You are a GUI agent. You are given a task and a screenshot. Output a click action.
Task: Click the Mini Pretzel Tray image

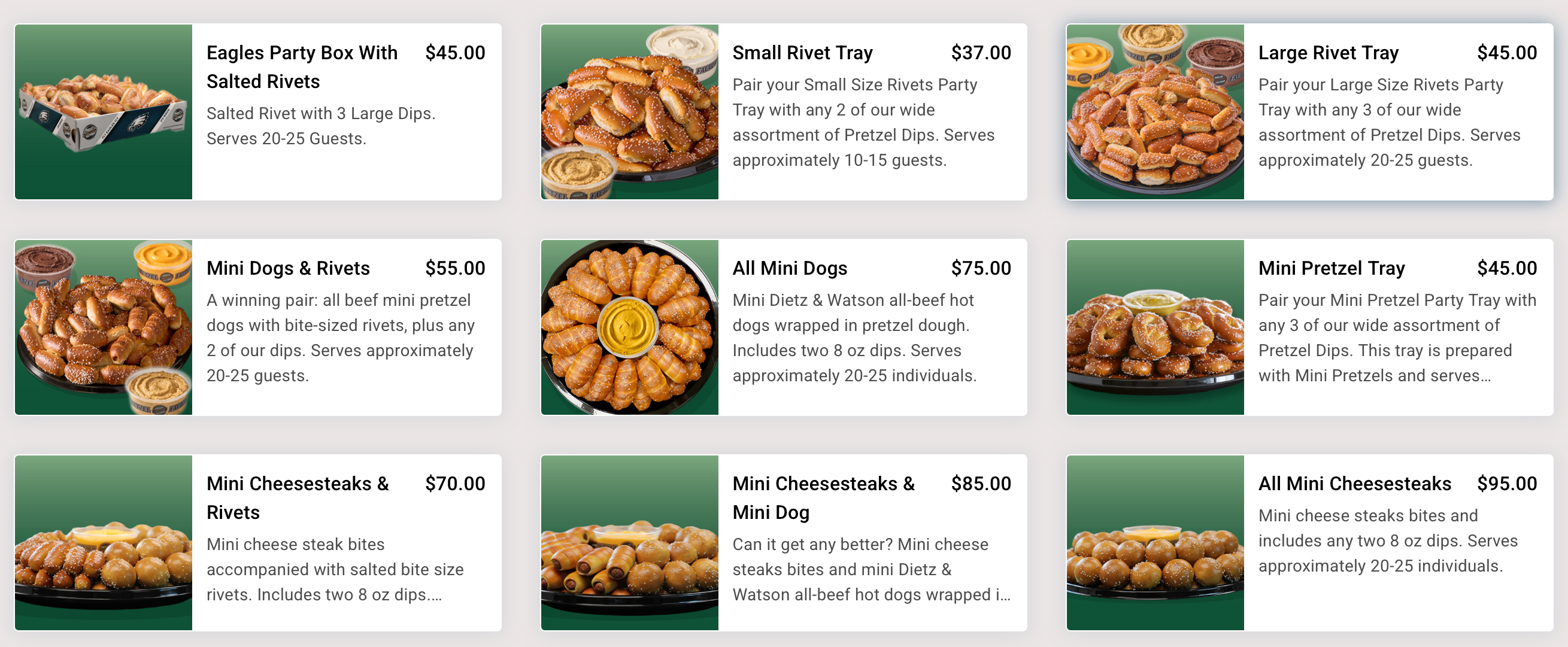1155,327
